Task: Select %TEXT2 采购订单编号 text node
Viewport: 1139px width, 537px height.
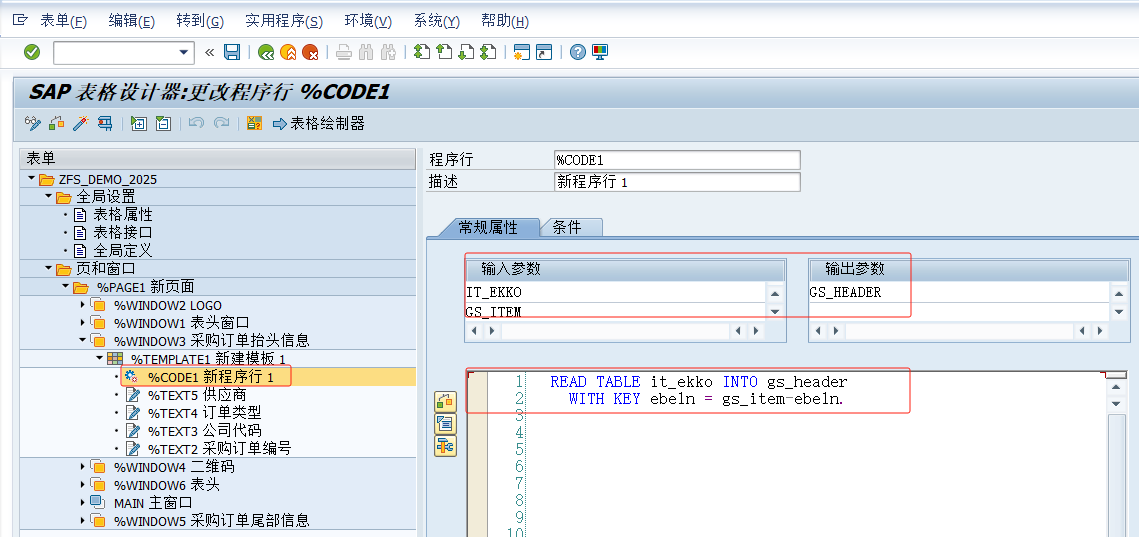Action: point(221,448)
